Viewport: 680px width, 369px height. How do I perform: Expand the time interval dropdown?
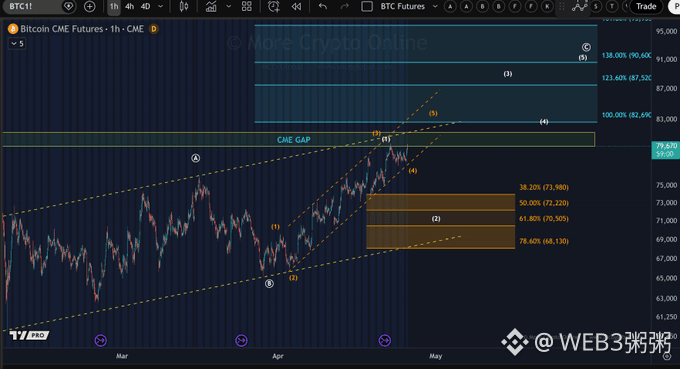[x=160, y=7]
